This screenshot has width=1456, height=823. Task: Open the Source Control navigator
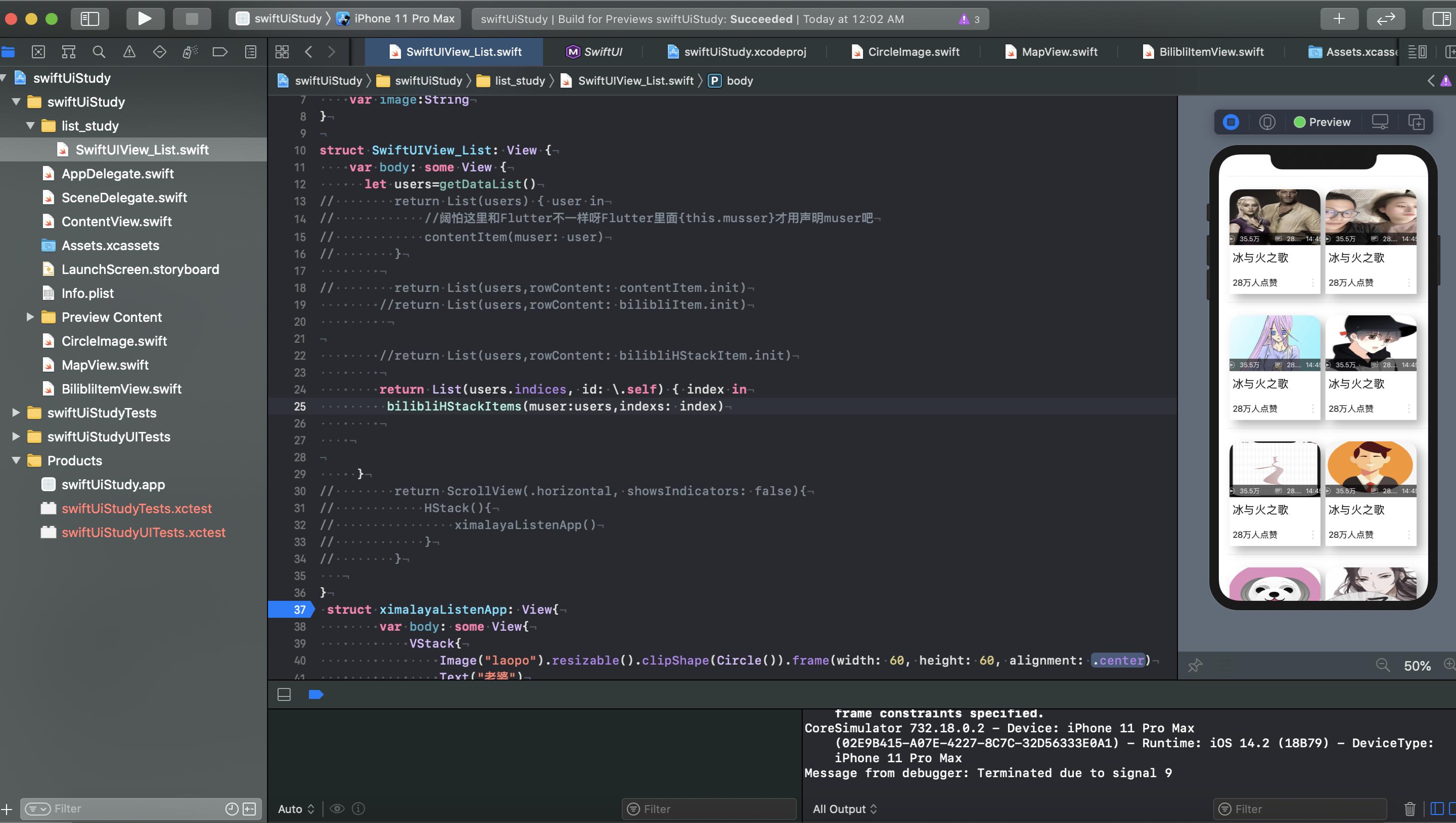(38, 52)
